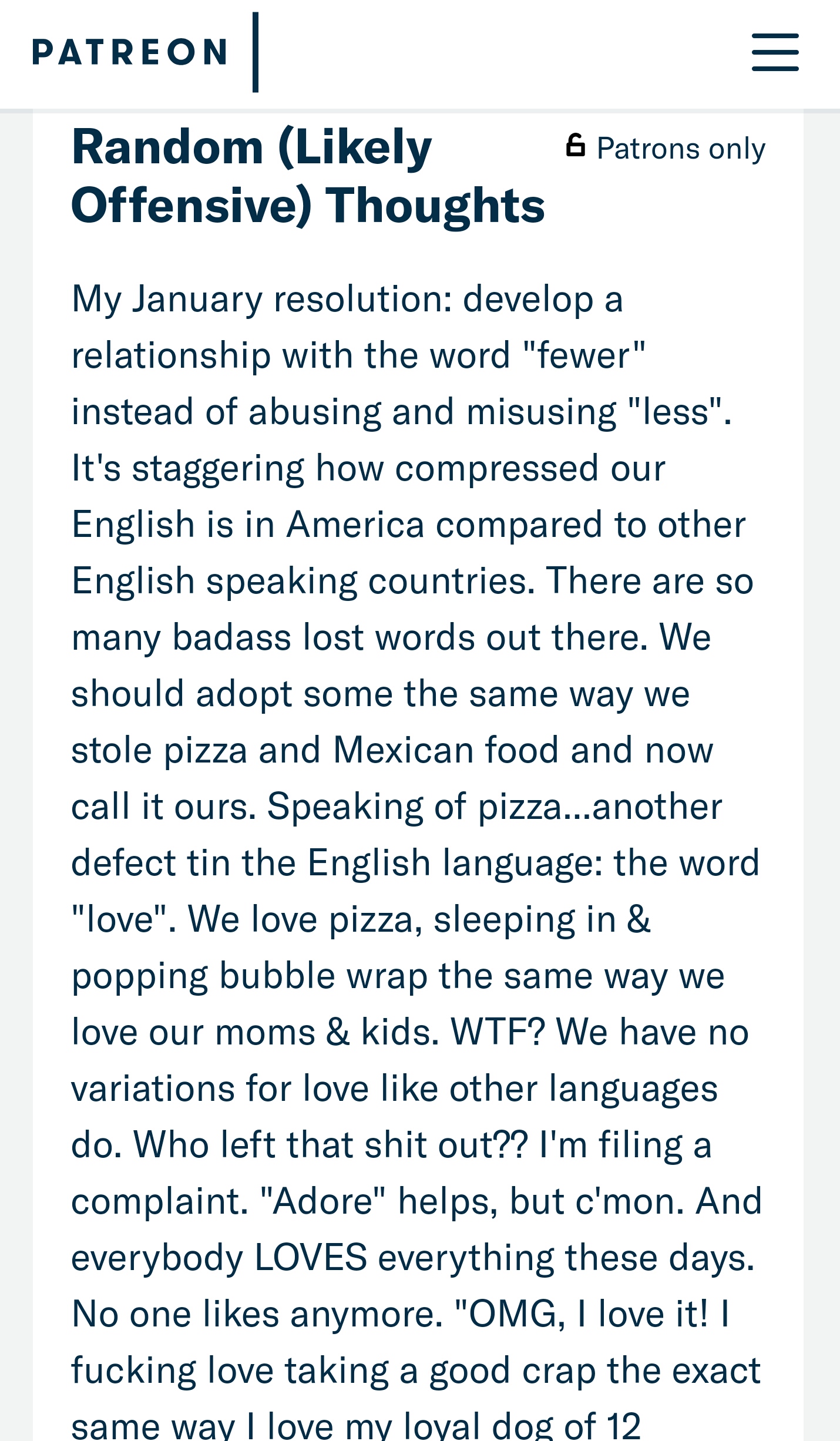The width and height of the screenshot is (840, 1441).
Task: Click the vertical divider beside the Patreon logo
Action: click(256, 52)
